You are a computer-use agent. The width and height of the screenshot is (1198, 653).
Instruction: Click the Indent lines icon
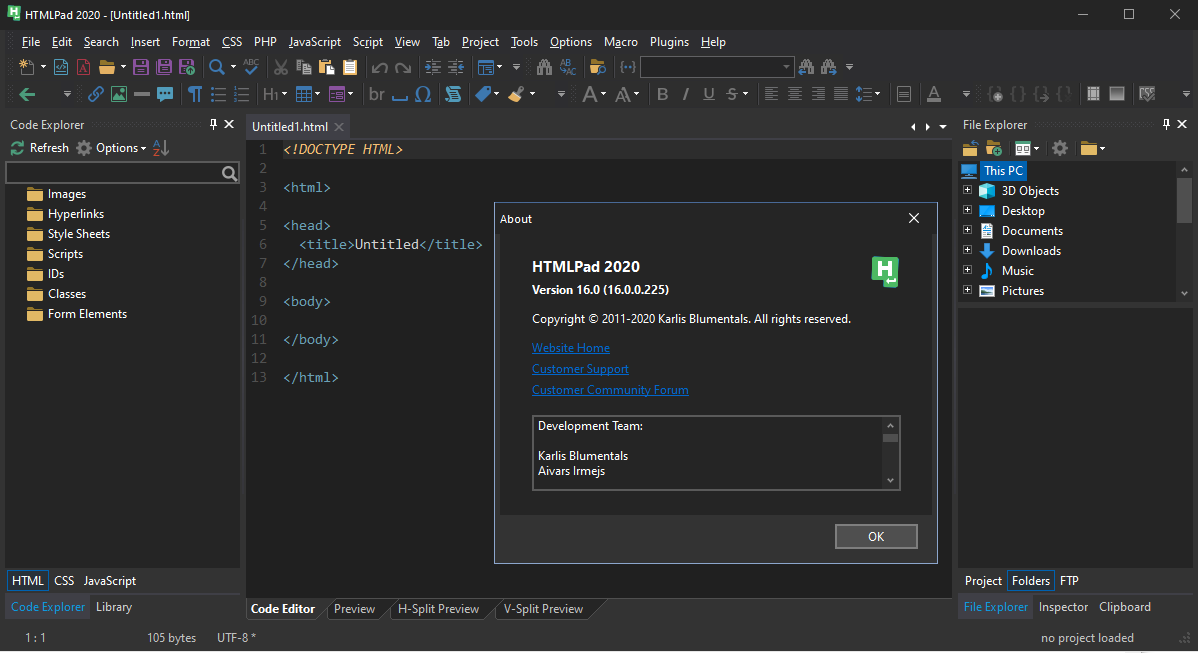(433, 67)
